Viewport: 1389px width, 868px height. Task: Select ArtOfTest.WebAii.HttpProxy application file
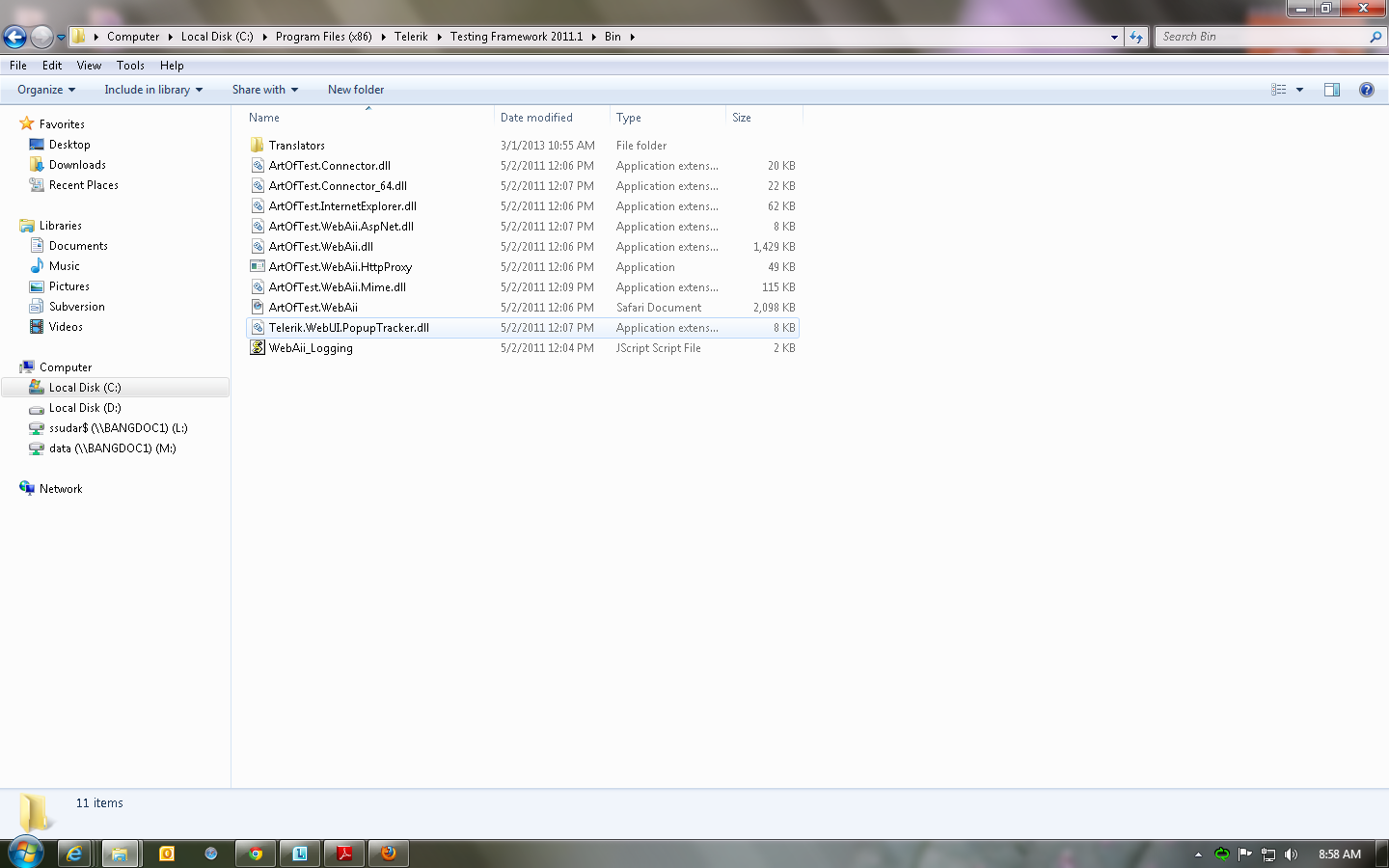coord(340,267)
